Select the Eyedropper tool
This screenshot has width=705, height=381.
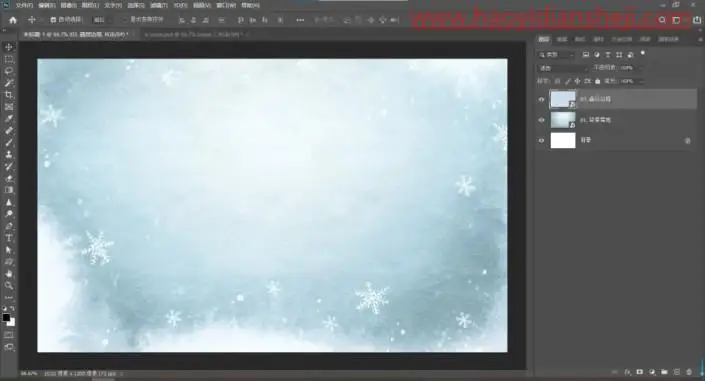[x=9, y=119]
